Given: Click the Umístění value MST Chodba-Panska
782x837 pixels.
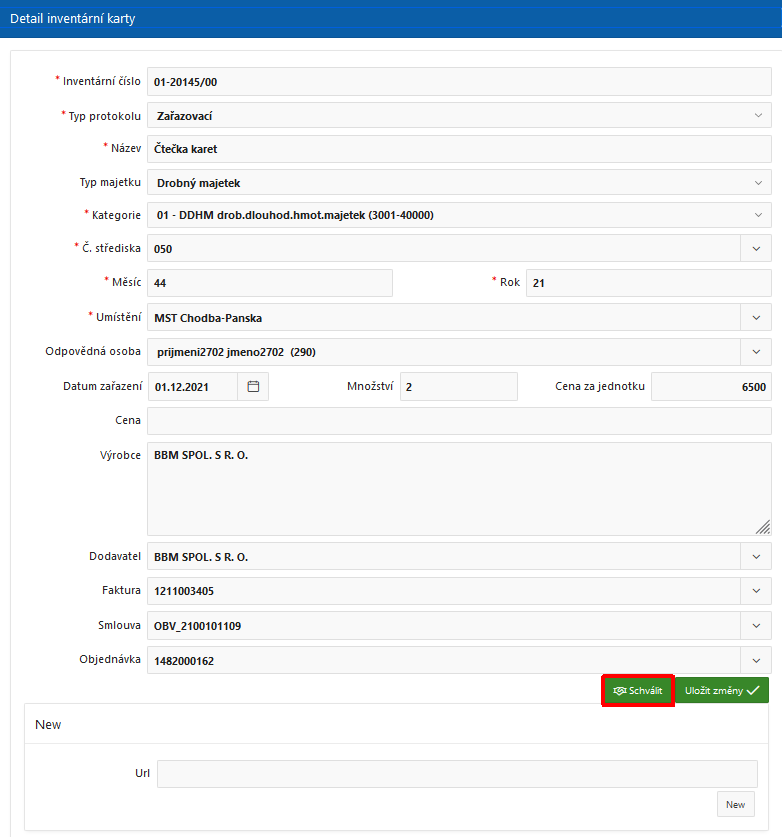Looking at the screenshot, I should tap(208, 318).
